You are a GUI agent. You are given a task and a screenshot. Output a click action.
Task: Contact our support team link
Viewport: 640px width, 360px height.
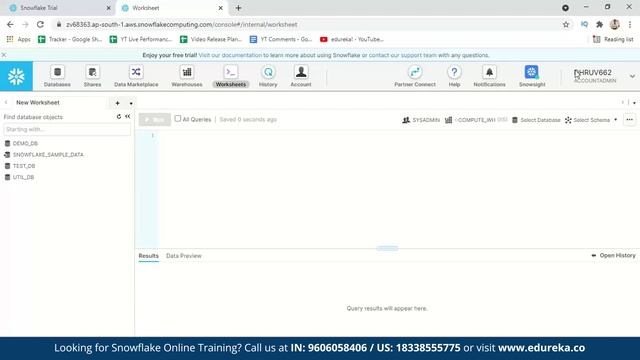(x=402, y=55)
